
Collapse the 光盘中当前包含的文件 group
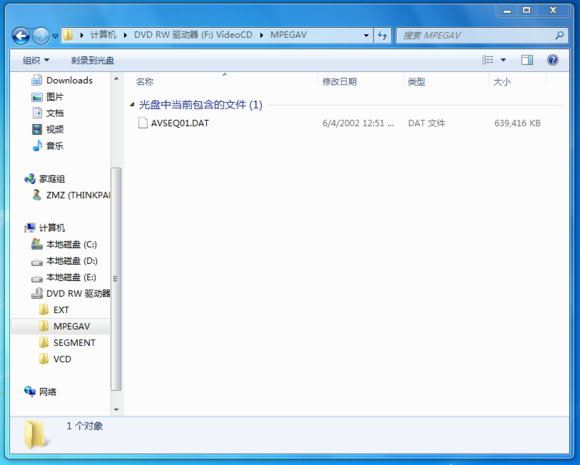pyautogui.click(x=132, y=105)
